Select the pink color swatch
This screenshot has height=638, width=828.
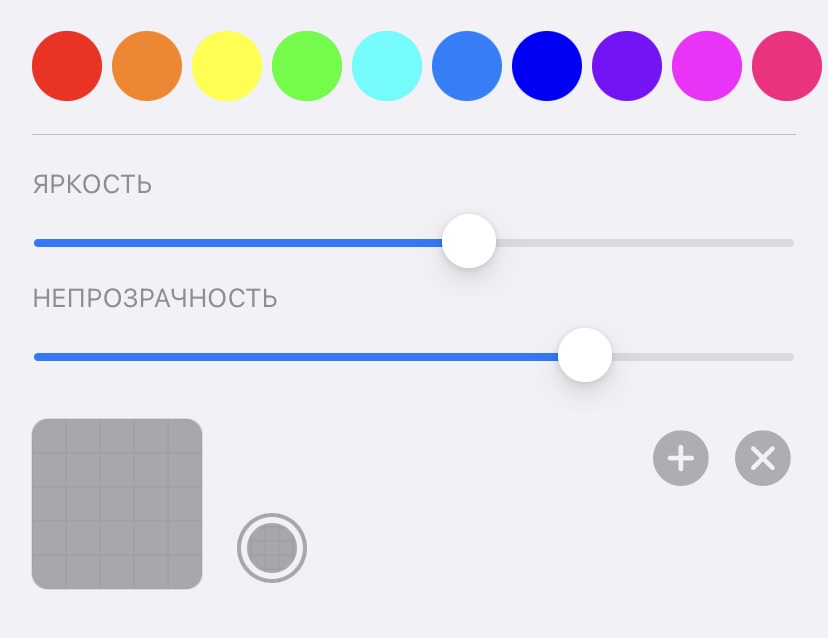(787, 65)
